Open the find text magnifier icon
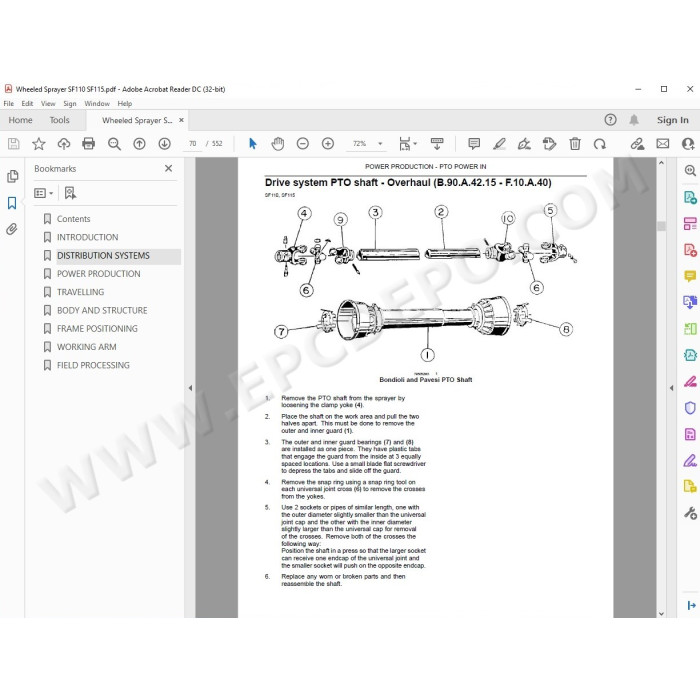700x700 pixels. pyautogui.click(x=114, y=144)
